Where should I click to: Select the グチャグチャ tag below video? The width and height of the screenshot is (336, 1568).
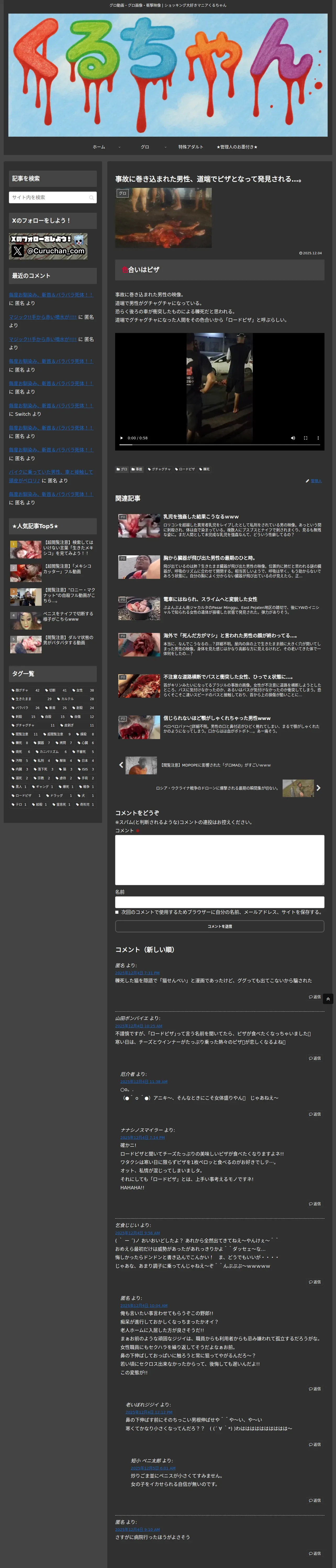(x=159, y=469)
